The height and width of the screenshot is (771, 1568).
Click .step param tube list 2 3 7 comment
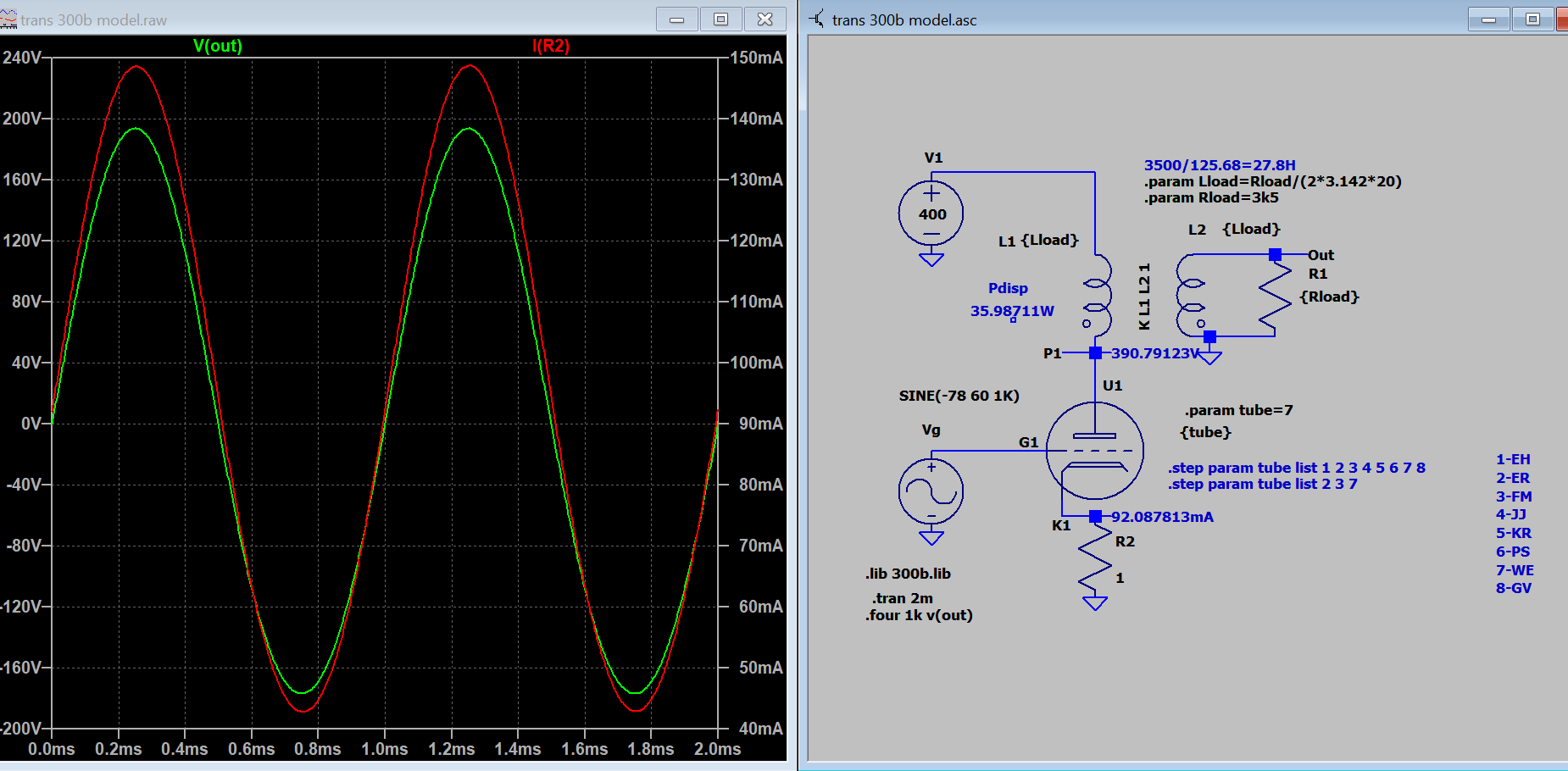click(1263, 484)
